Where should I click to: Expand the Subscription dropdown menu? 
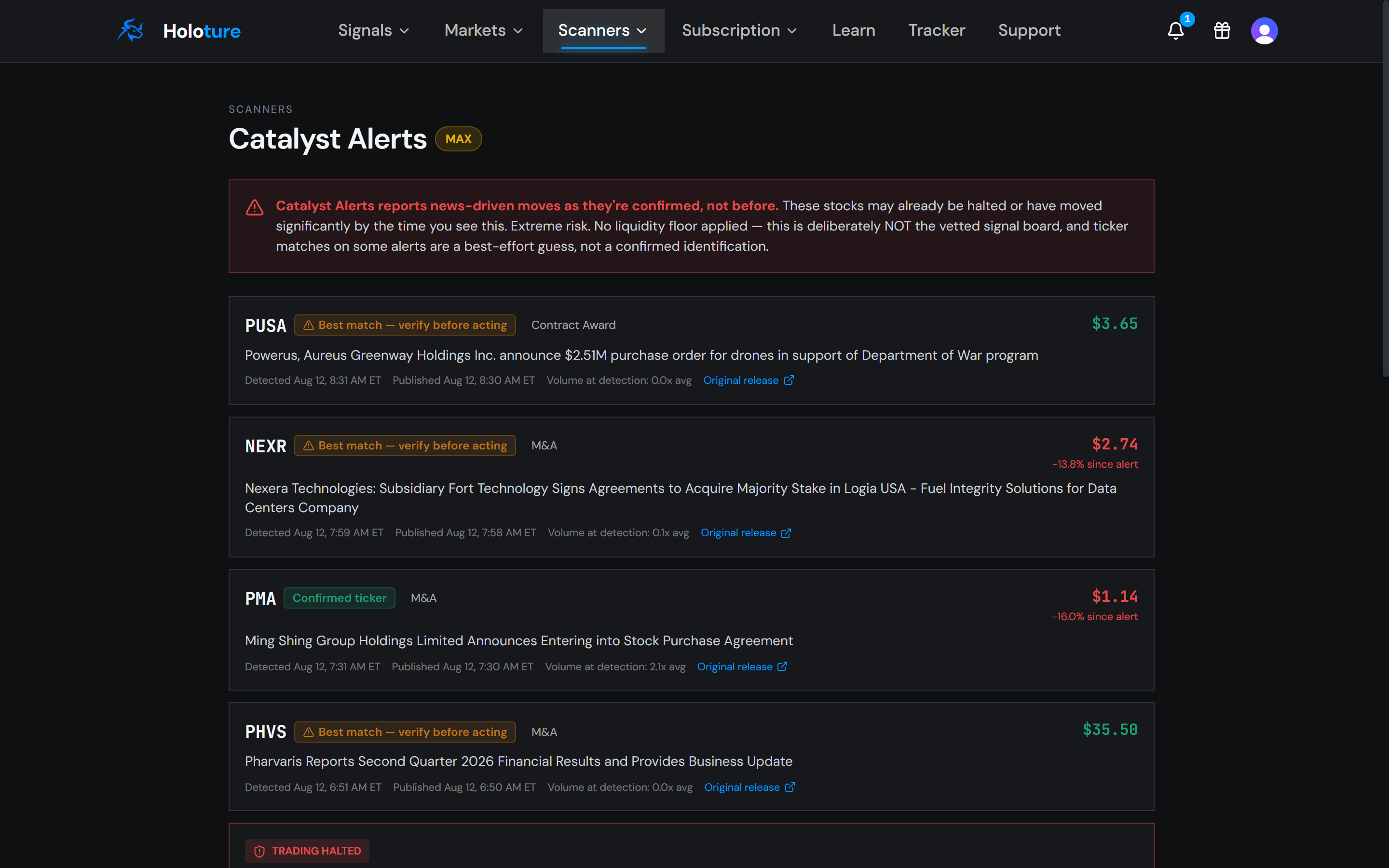tap(739, 30)
